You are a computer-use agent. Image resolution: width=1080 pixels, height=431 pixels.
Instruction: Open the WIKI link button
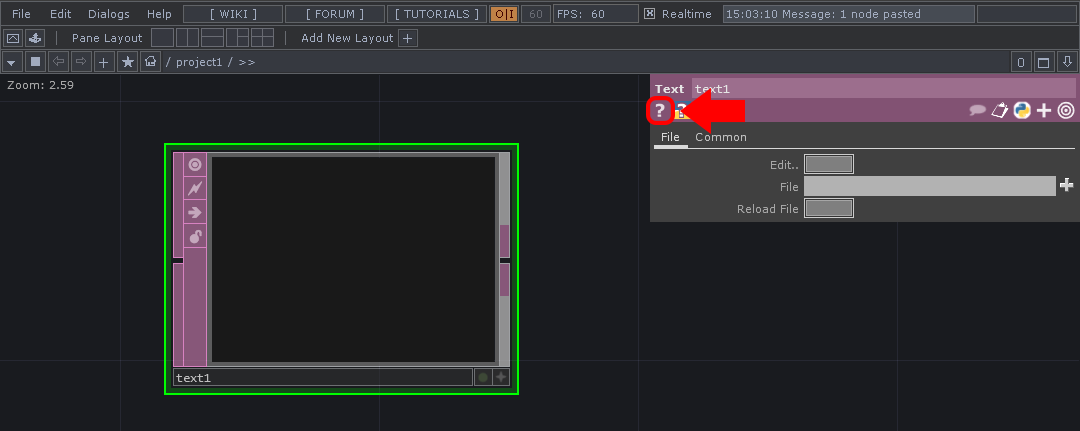[233, 14]
